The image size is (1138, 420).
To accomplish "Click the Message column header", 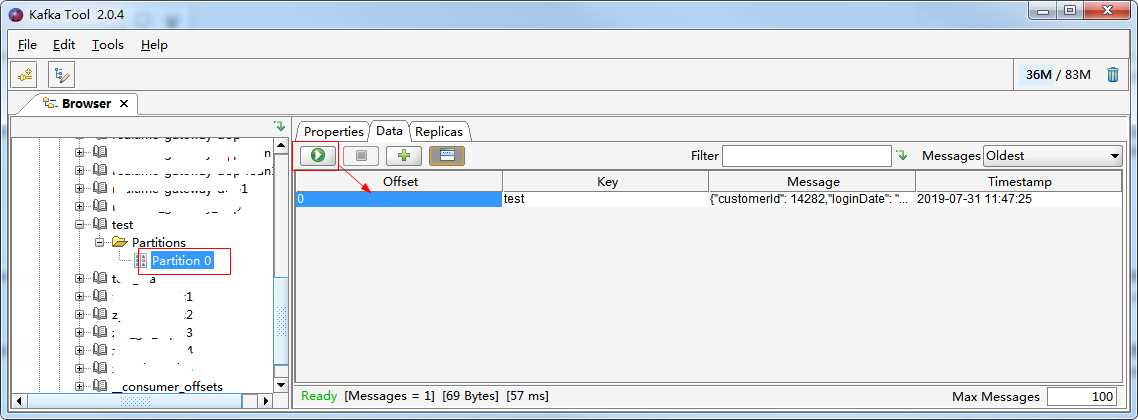I will (813, 181).
